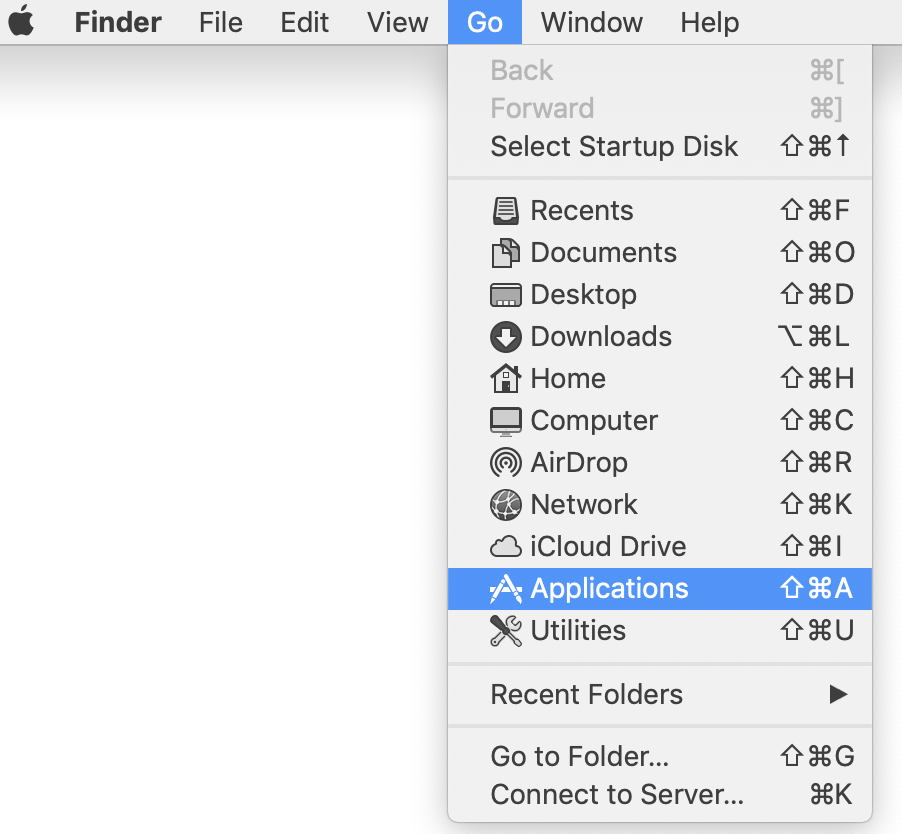Click the Utilities wrench icon
The image size is (902, 834).
pos(506,630)
